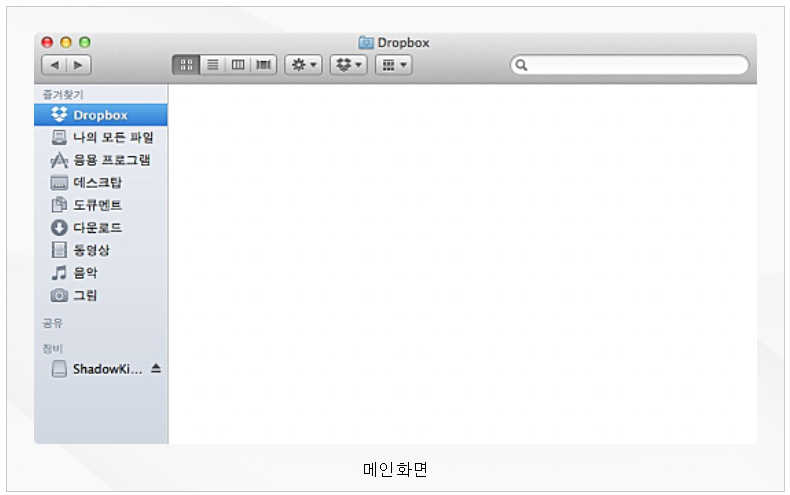Screen dimensions: 790x495
Task: Click the music note icon
Action: pos(59,272)
